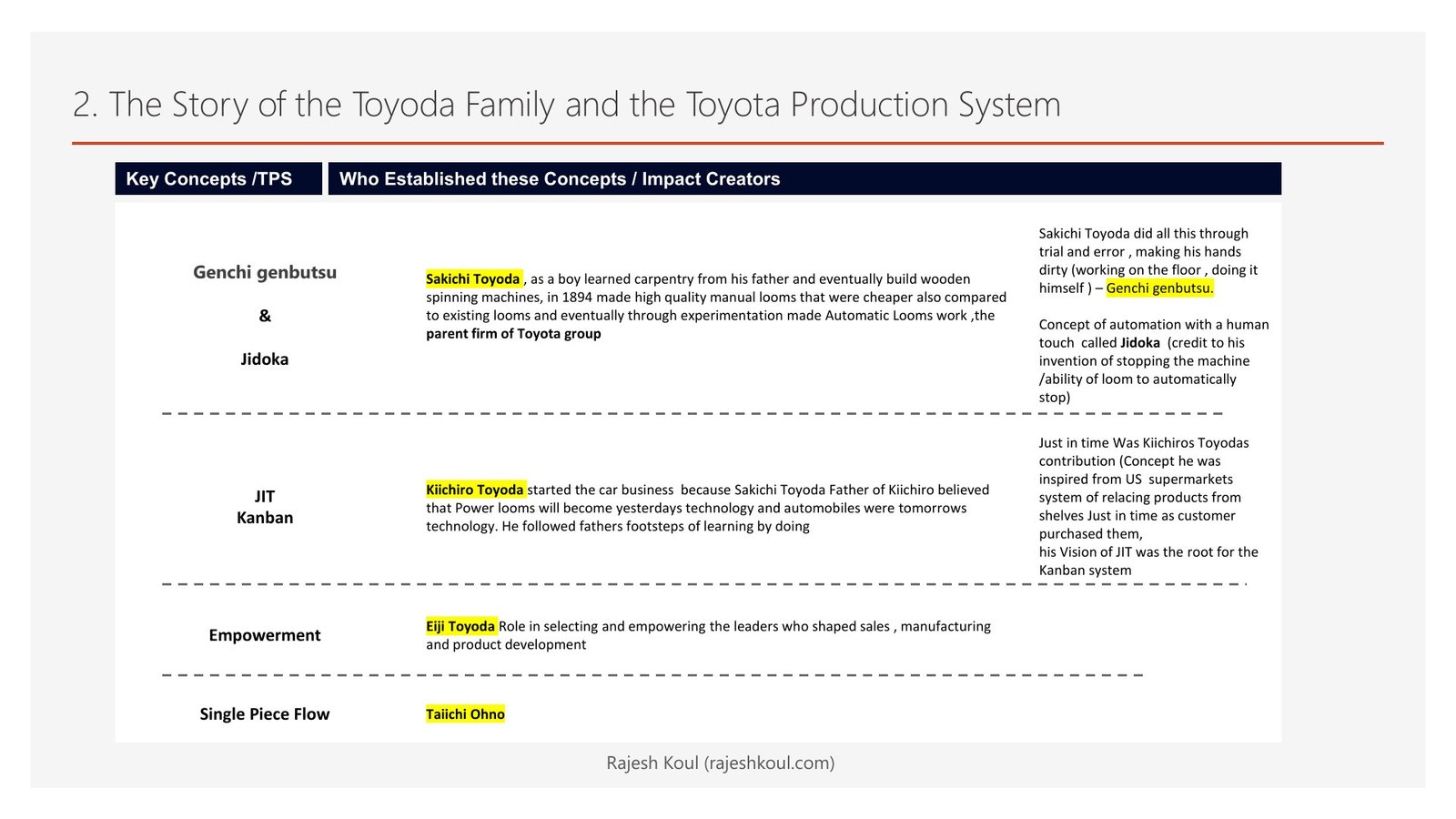Click the 'Genchi genbutsu' concept heading

point(265,272)
